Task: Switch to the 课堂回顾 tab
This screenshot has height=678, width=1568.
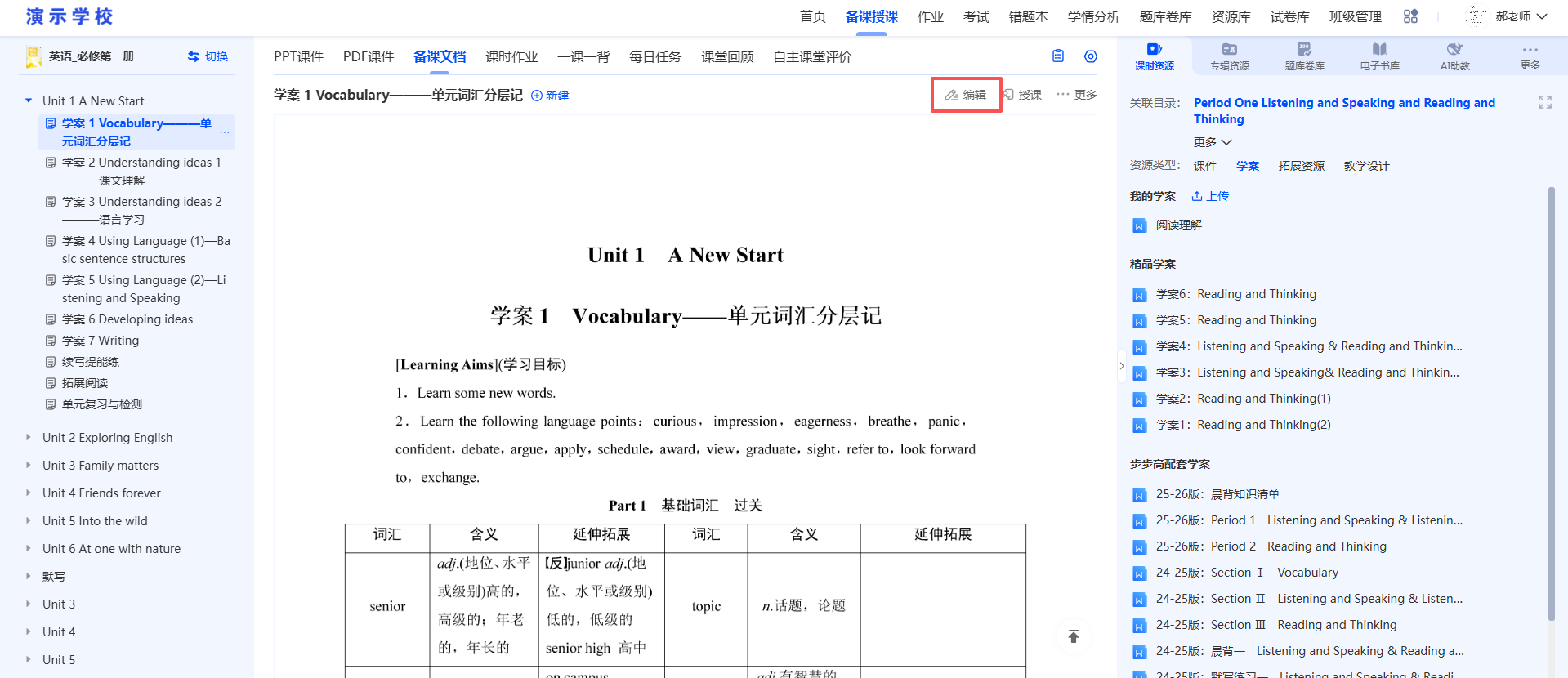Action: pos(727,56)
